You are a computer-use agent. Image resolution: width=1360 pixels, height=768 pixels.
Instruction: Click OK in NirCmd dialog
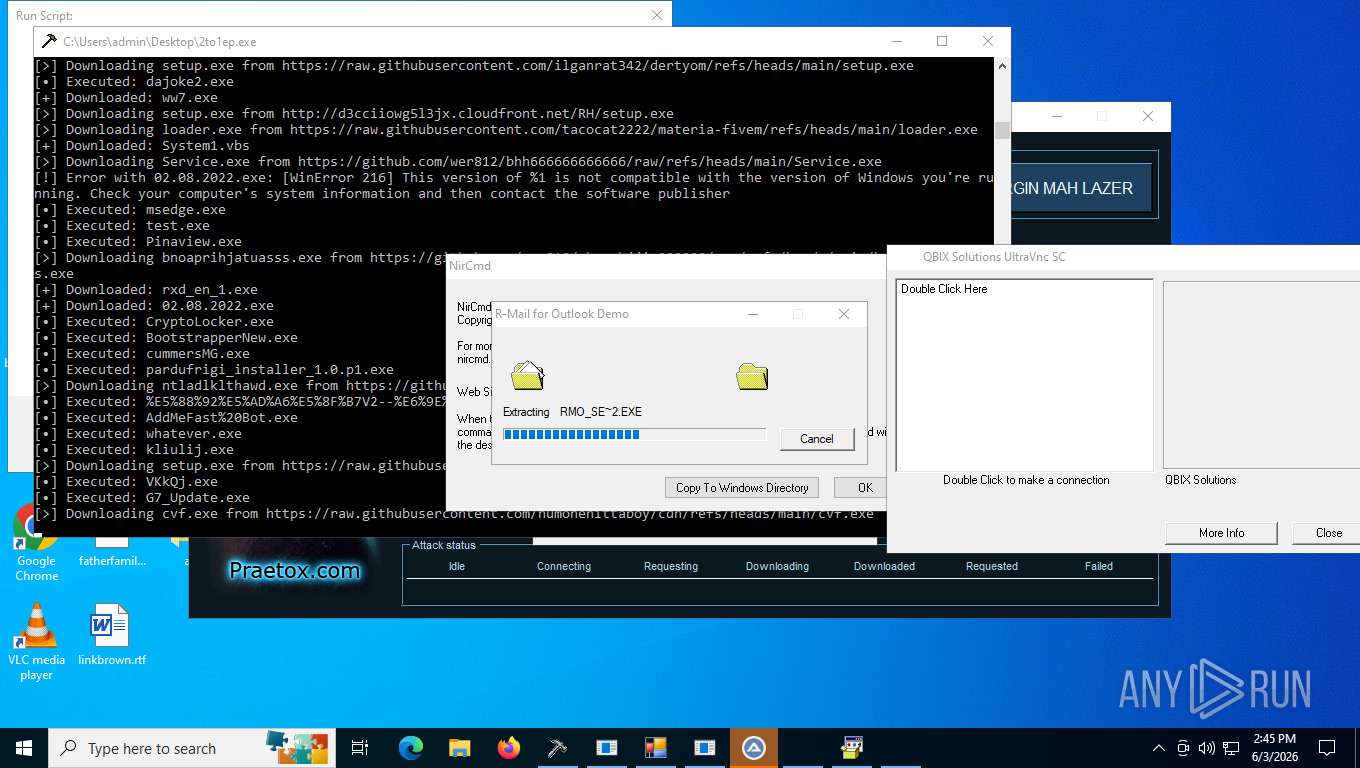[x=861, y=487]
